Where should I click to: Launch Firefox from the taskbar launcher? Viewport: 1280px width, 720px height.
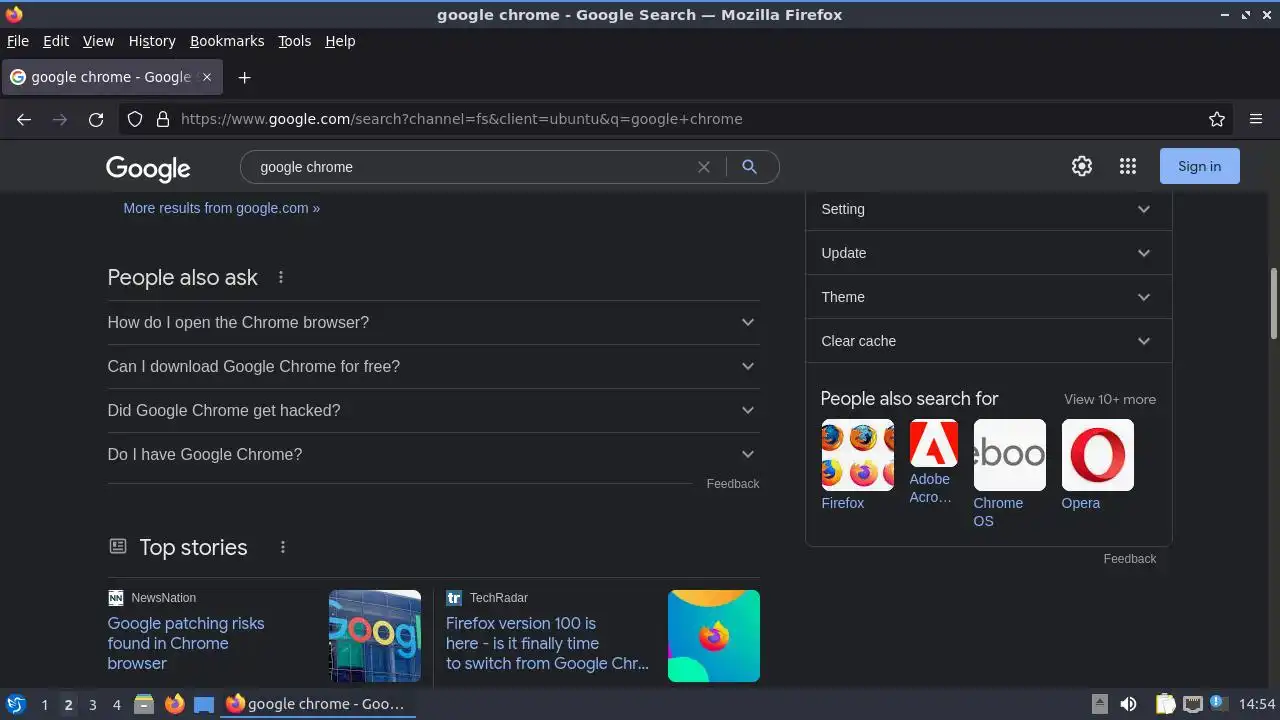(174, 704)
